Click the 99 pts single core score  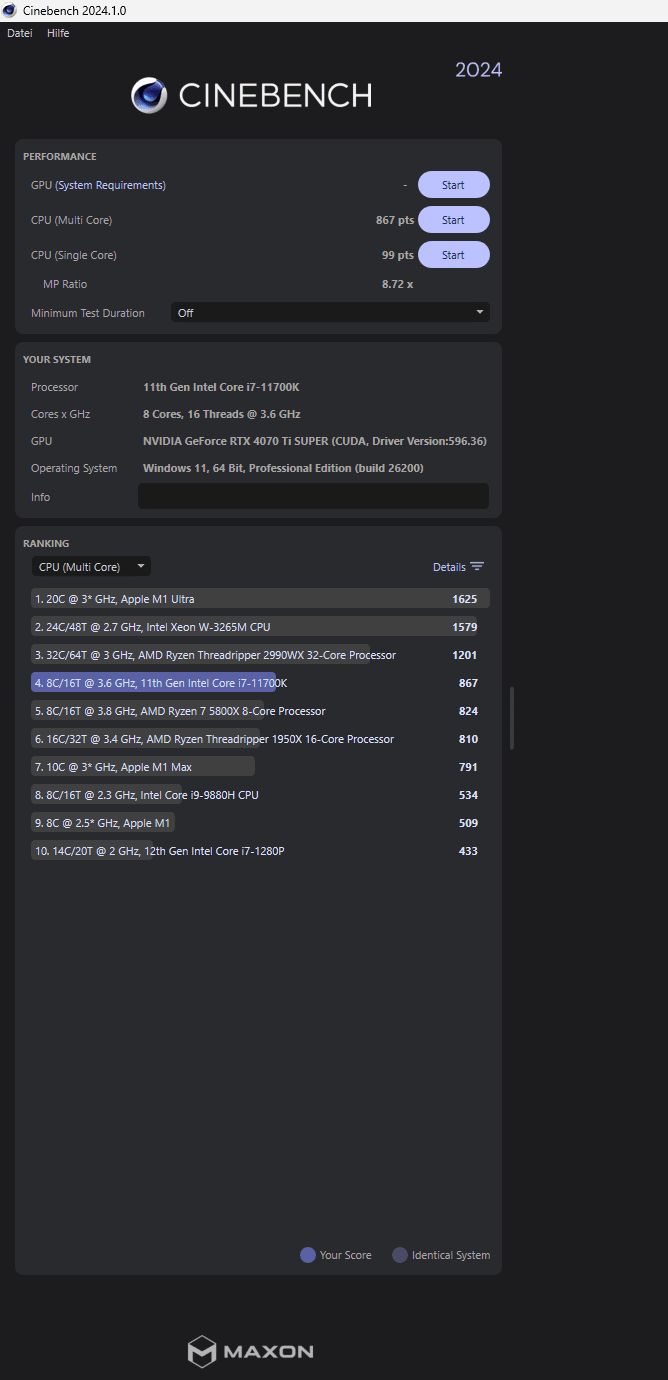click(x=397, y=255)
